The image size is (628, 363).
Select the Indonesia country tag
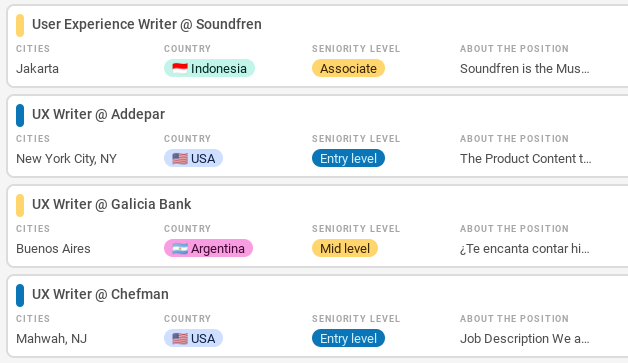tap(209, 69)
